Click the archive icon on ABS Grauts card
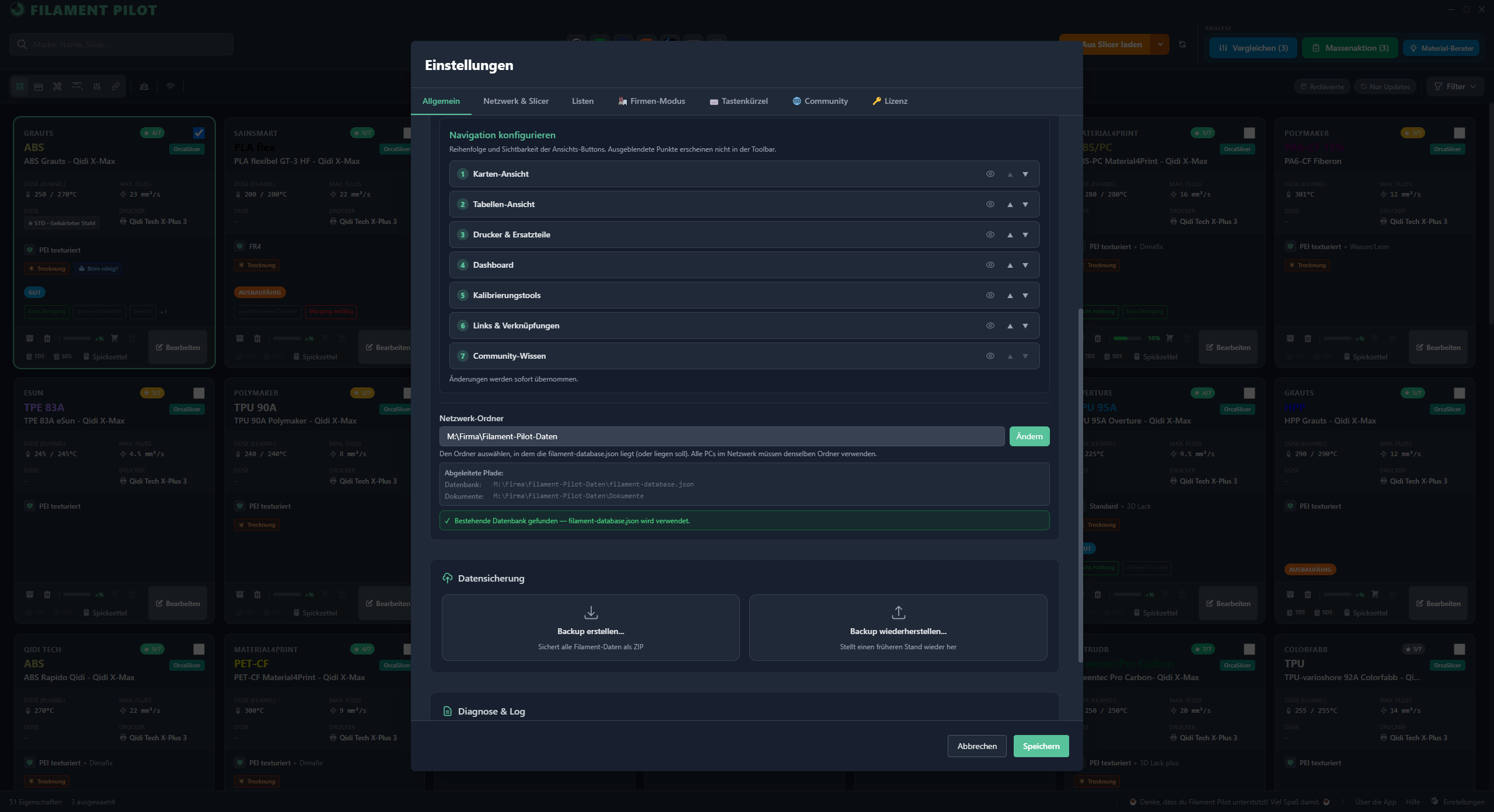The width and height of the screenshot is (1494, 812). 30,338
